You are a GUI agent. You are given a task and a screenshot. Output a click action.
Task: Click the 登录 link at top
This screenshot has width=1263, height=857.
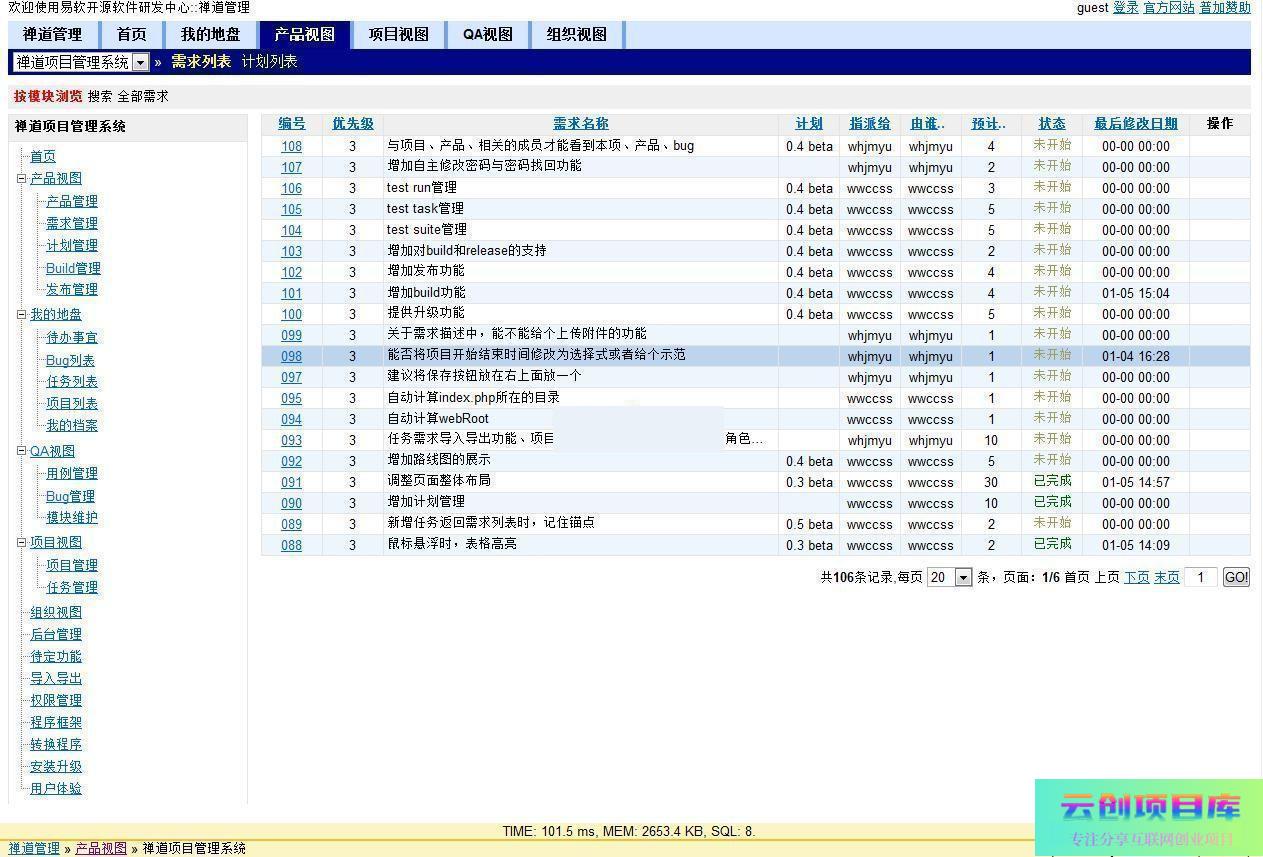click(x=1125, y=8)
